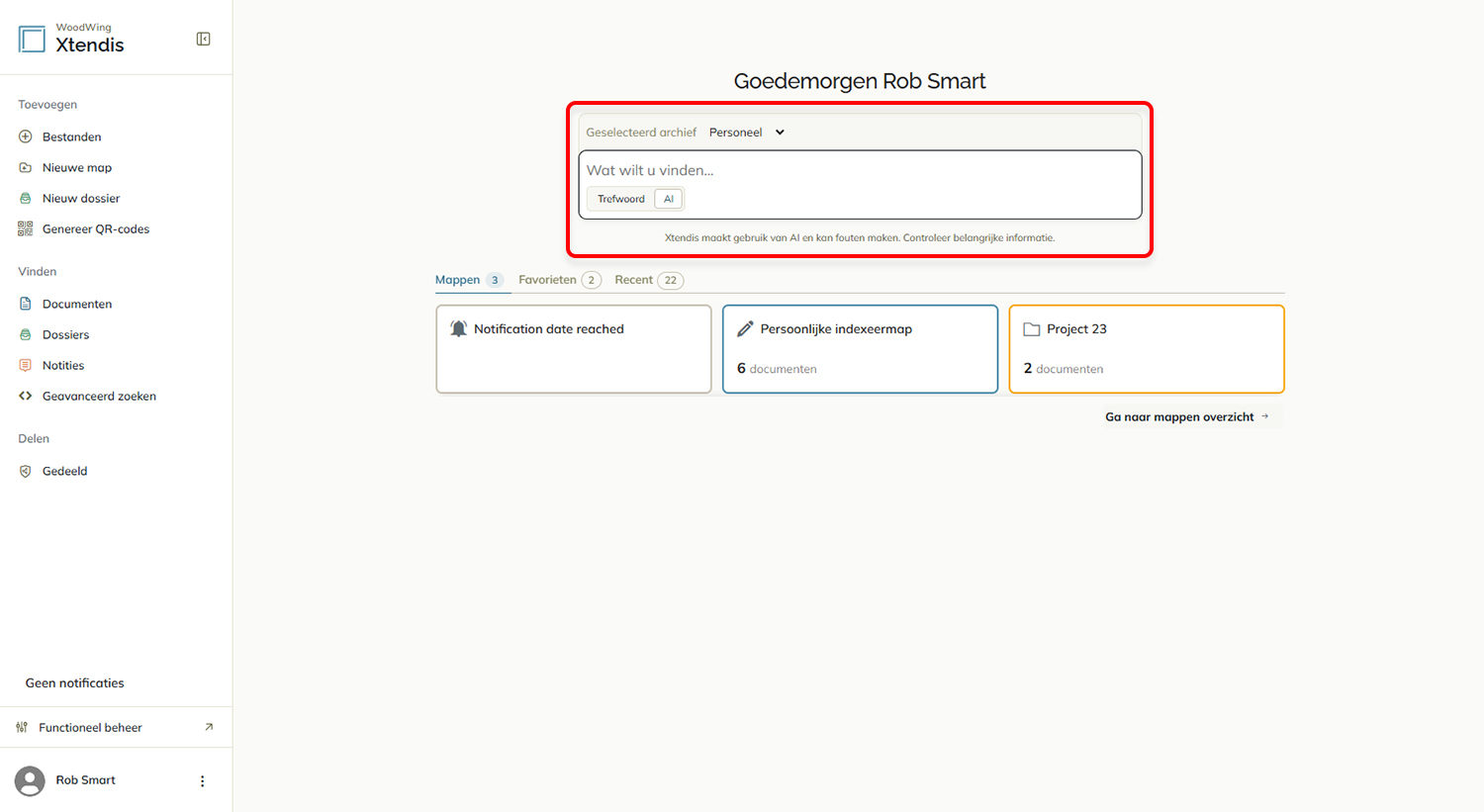1484x812 pixels.
Task: Switch to the Favorieten tab
Action: point(559,280)
